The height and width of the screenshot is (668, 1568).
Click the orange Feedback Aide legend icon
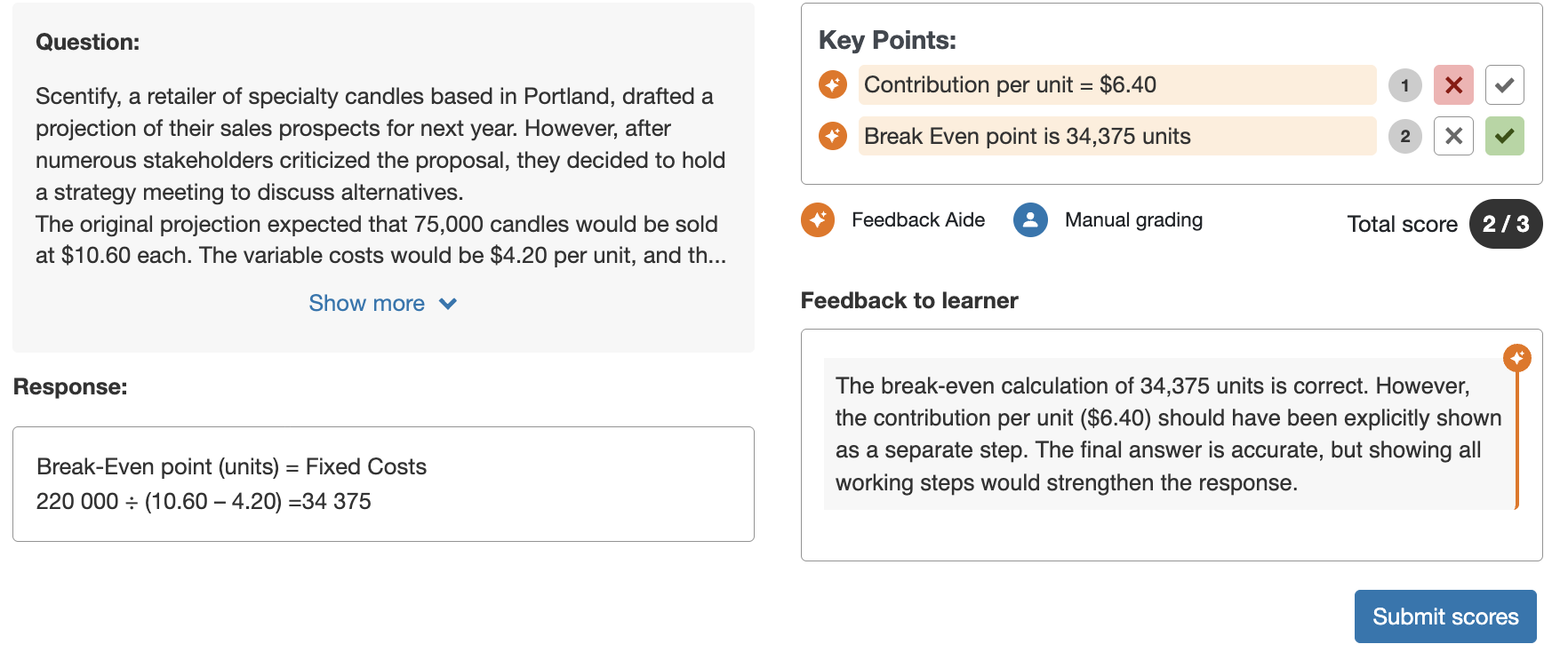point(818,220)
